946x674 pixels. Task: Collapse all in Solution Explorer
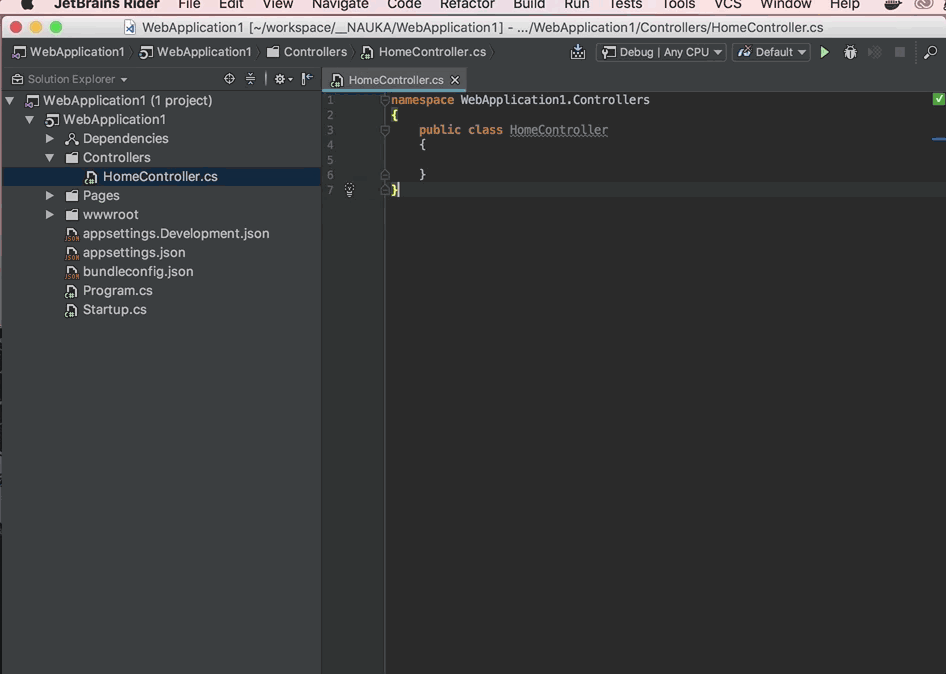[x=250, y=78]
